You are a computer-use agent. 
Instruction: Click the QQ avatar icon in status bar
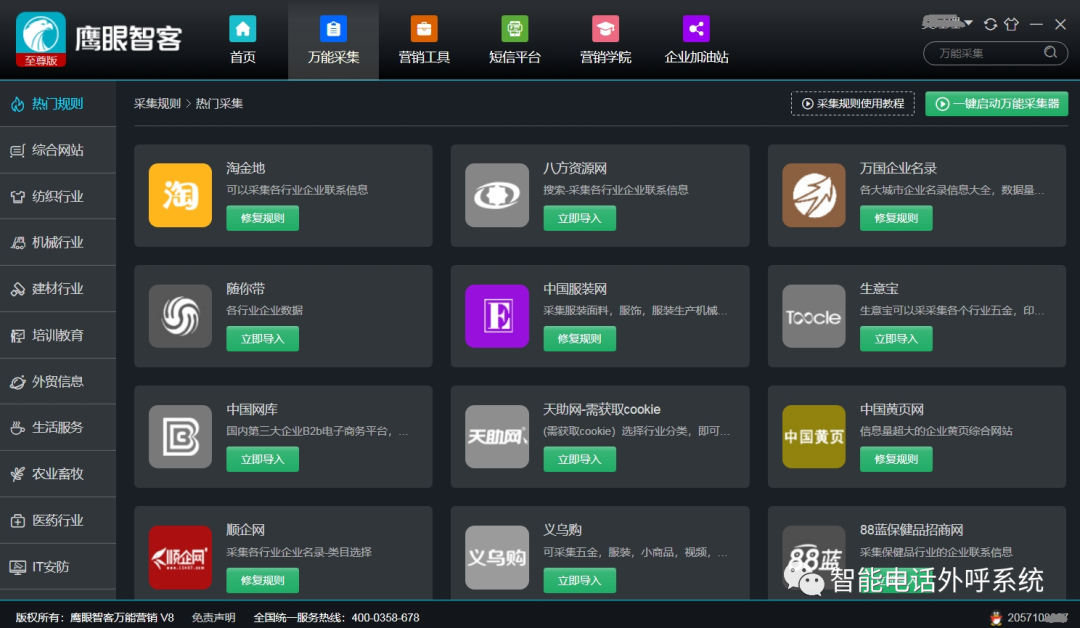[x=996, y=618]
